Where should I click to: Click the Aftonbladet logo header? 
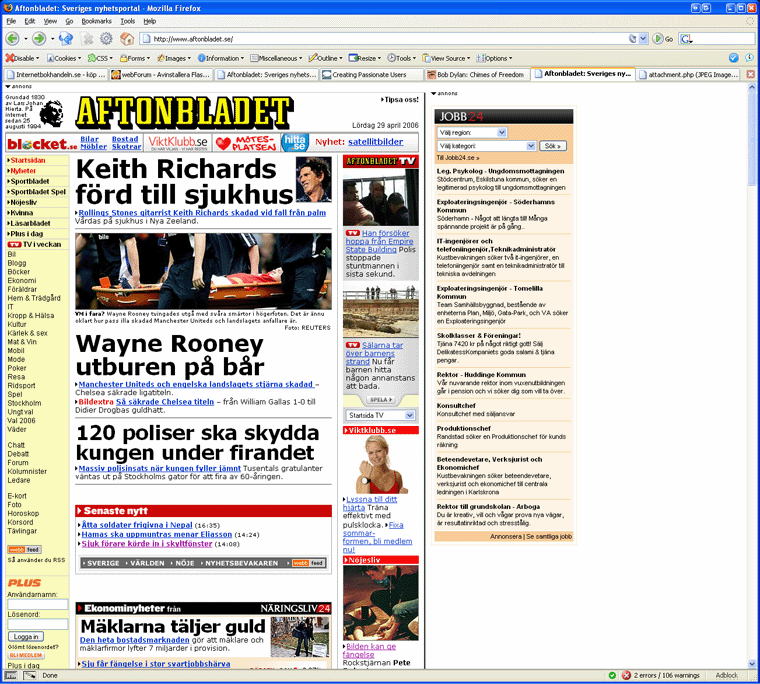tap(184, 112)
